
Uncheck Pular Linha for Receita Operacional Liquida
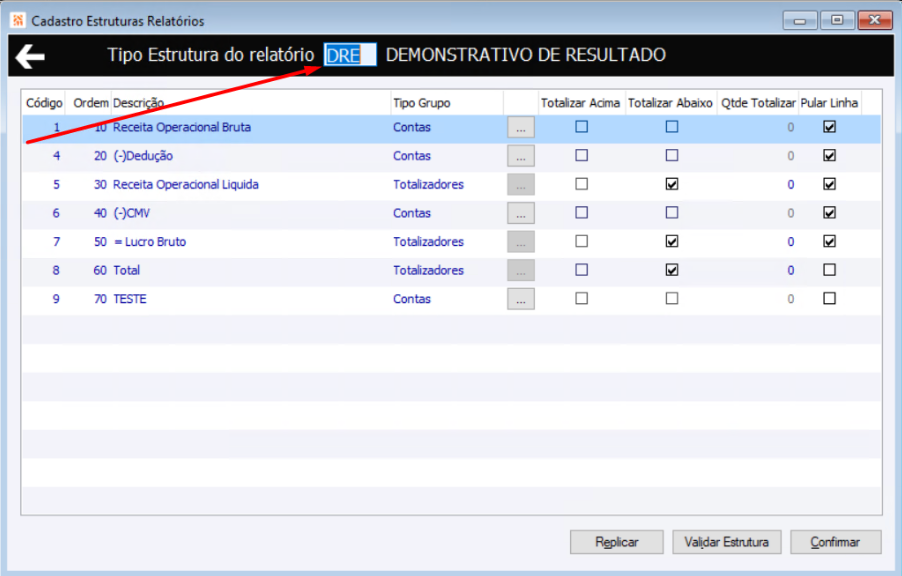point(830,184)
